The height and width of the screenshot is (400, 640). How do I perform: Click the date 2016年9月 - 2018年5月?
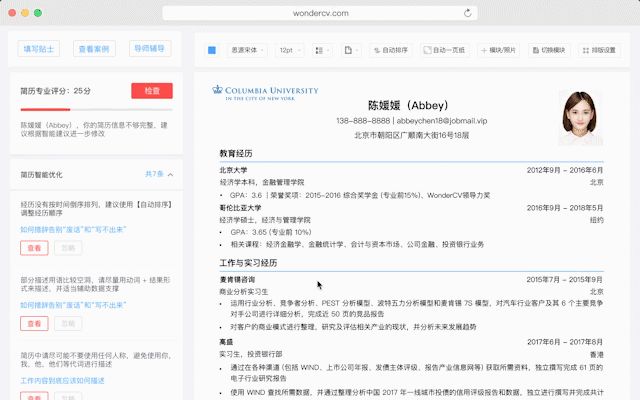tap(565, 208)
